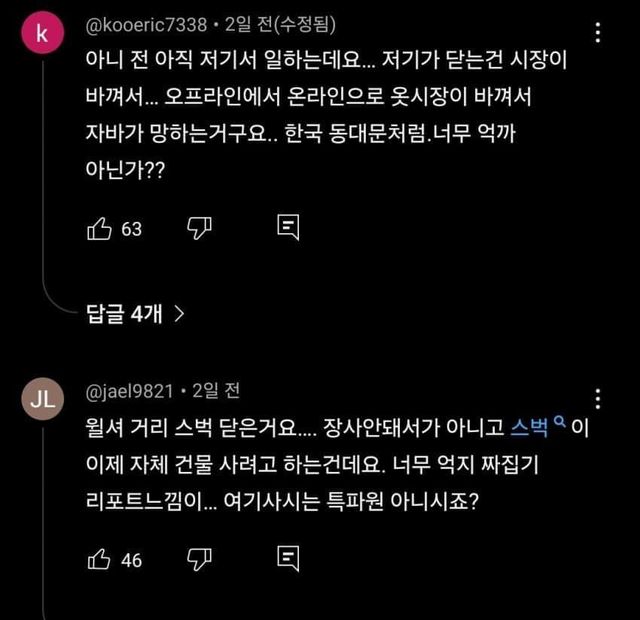Like the comment by @kooeric7338

click(x=99, y=228)
